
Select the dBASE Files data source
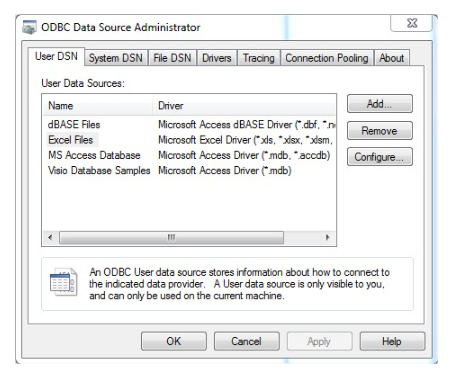pos(74,124)
